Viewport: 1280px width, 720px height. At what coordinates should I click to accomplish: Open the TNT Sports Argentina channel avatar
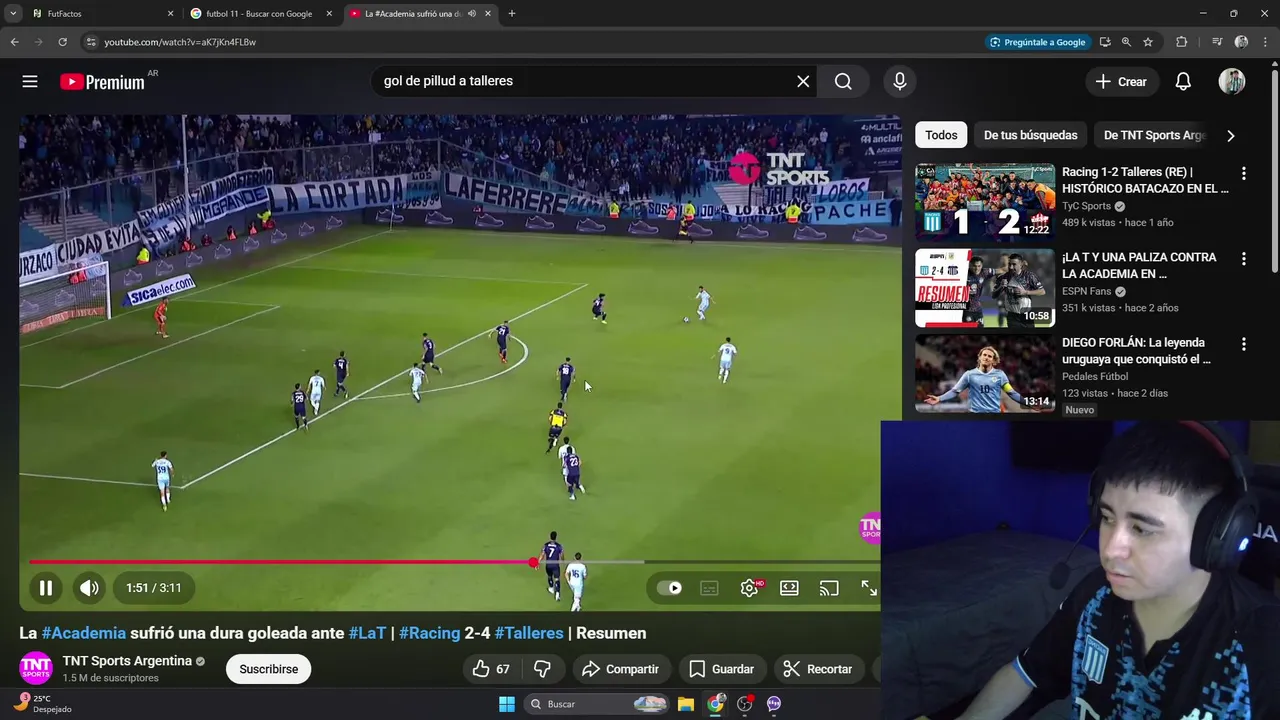tap(36, 668)
